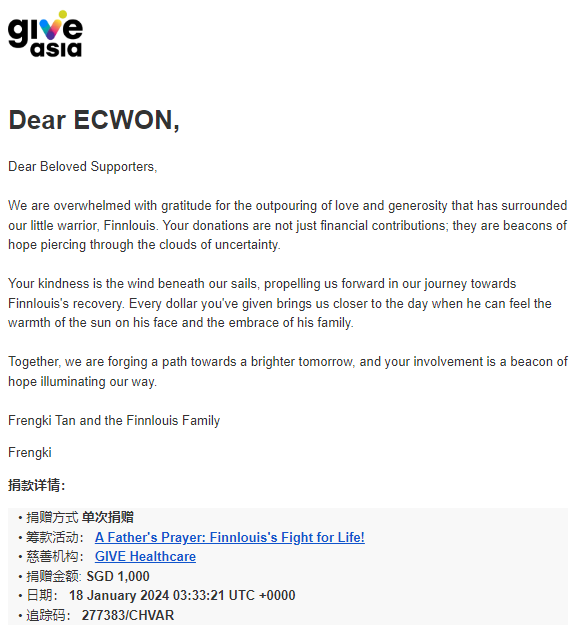Click the paragraph starting Your kindness is
The height and width of the screenshot is (629, 580).
click(x=280, y=303)
